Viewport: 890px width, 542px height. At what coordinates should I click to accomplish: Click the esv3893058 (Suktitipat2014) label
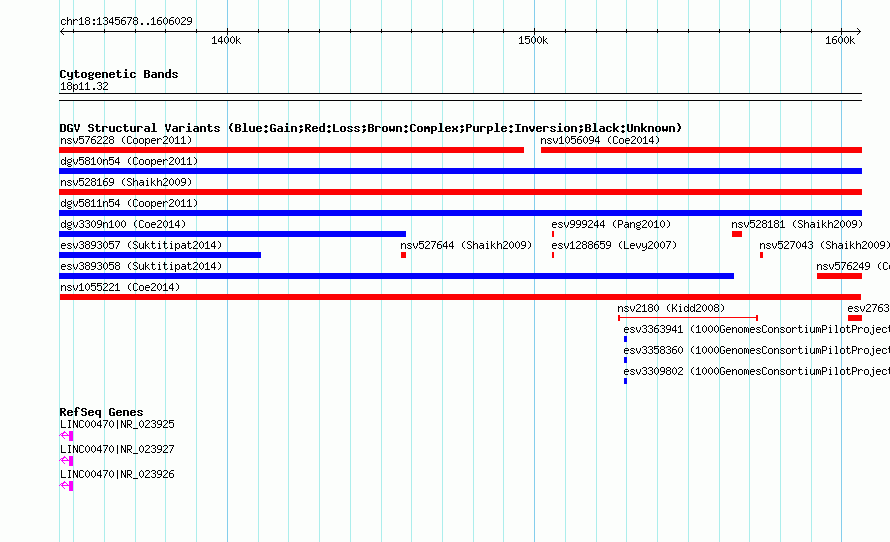coord(141,266)
